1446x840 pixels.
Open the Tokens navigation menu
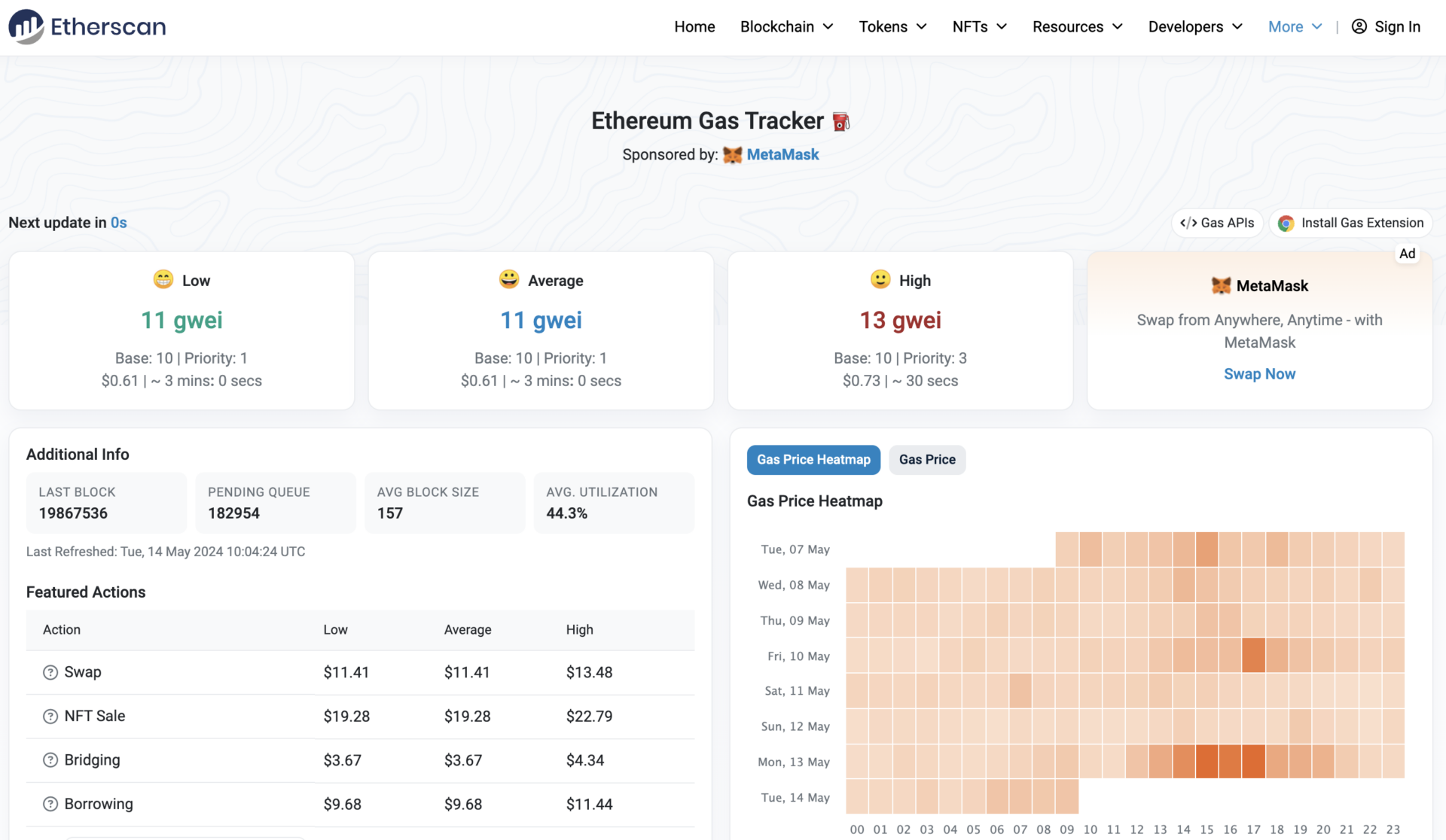[x=892, y=26]
